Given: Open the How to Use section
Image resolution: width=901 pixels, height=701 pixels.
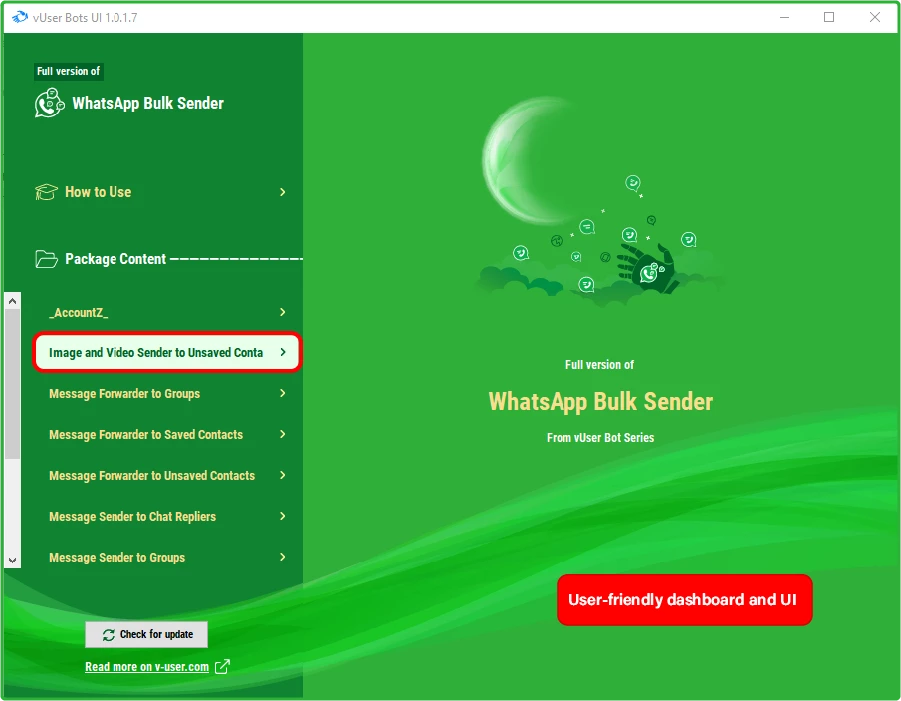Looking at the screenshot, I should click(161, 192).
